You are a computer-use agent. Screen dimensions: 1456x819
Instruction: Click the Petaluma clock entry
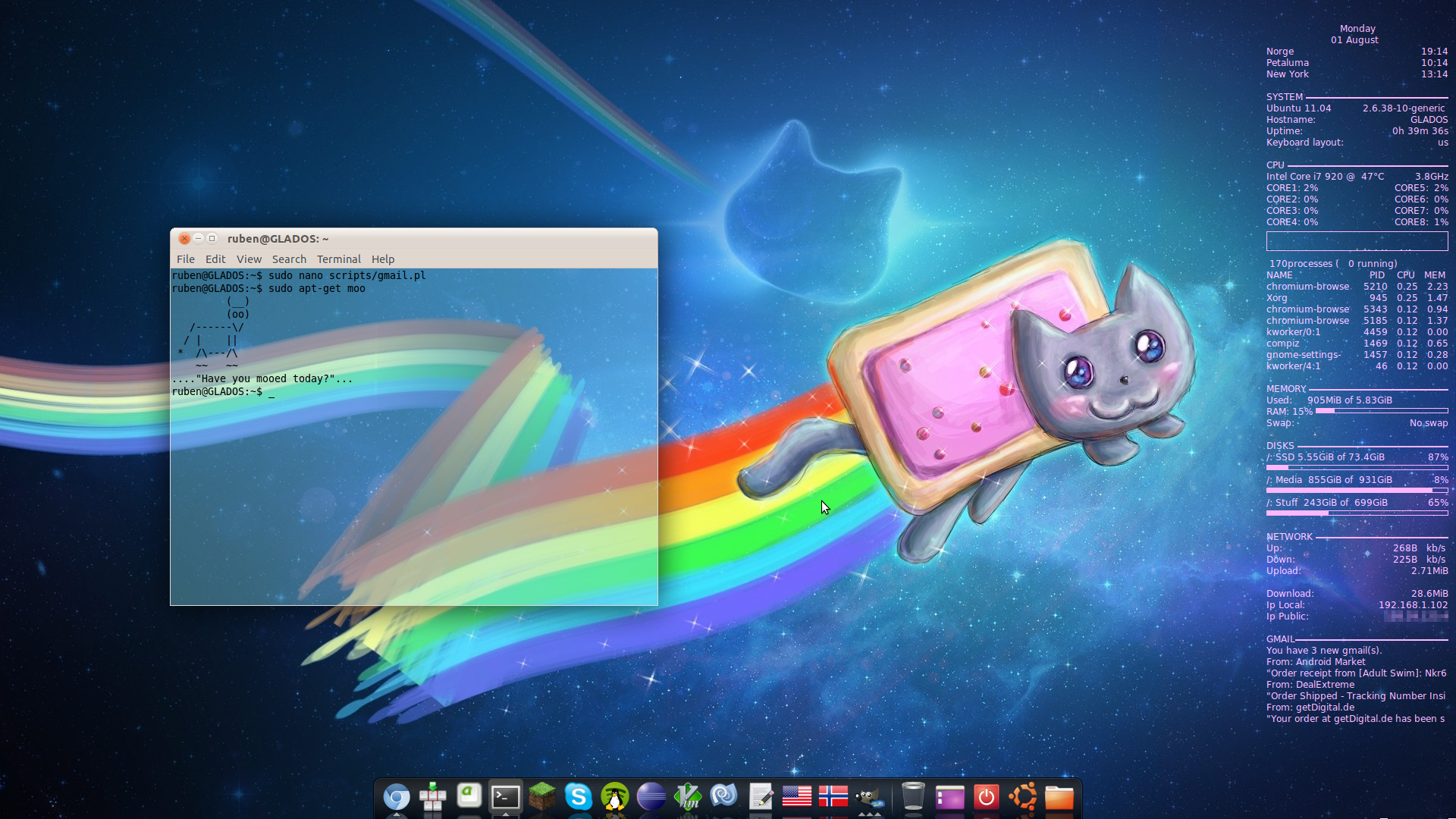1357,63
